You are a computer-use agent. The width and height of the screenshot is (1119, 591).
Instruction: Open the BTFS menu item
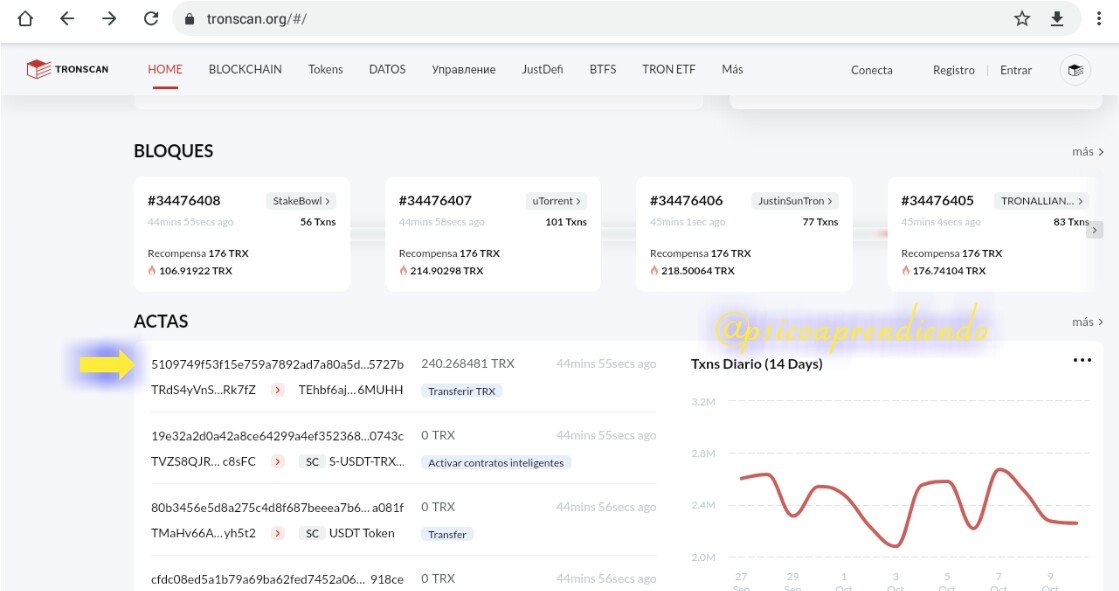pyautogui.click(x=602, y=69)
